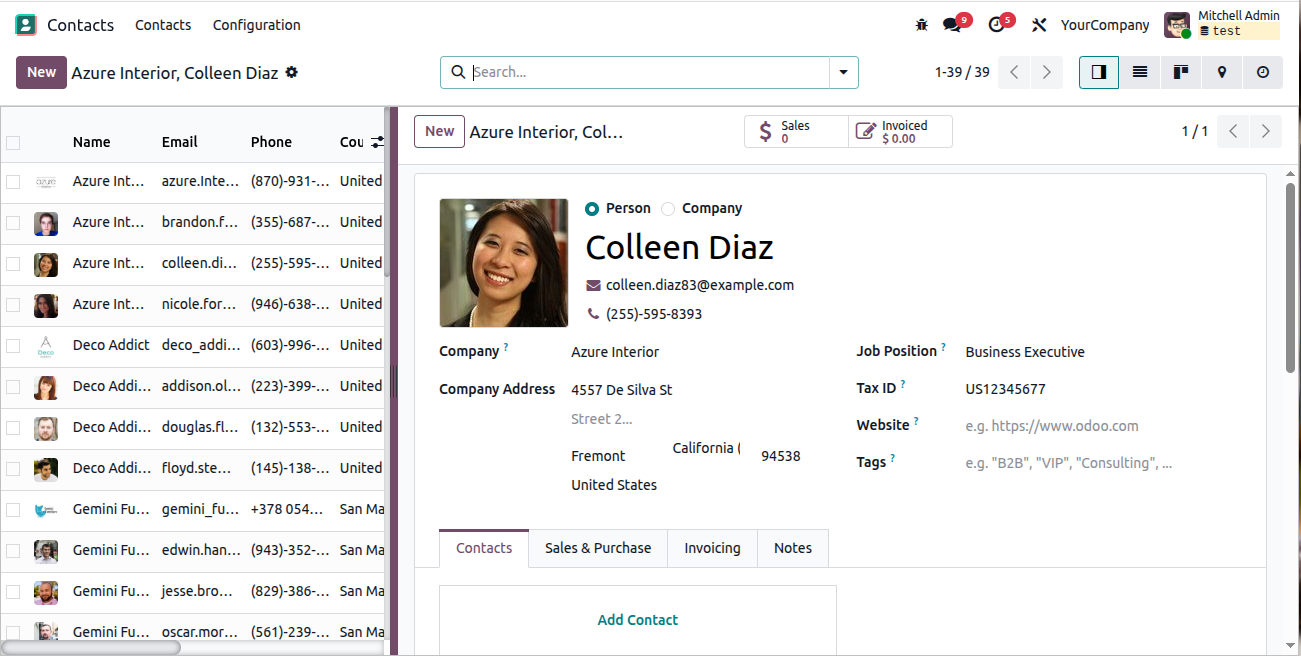Open the optional columns adjust icon
This screenshot has width=1301, height=656.
click(x=377, y=142)
